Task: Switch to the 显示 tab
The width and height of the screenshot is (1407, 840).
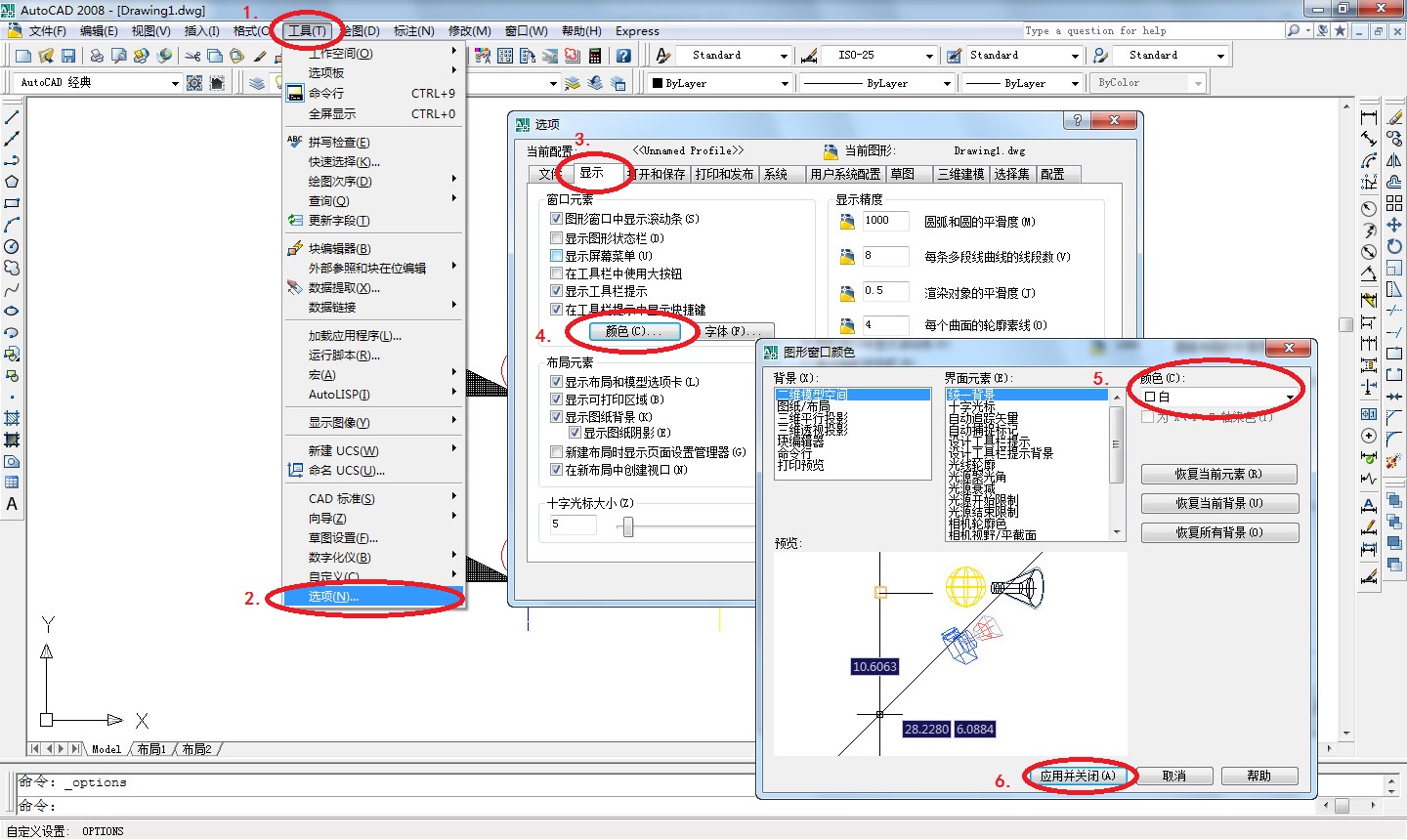Action: [x=591, y=173]
